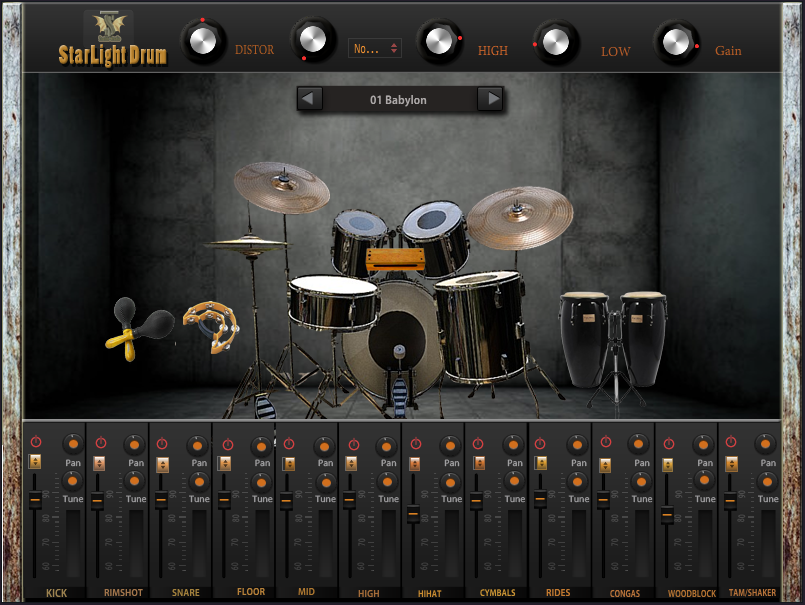Open the dropdown next to the DISTOR knob
Screen dimensions: 805x605
[375, 48]
